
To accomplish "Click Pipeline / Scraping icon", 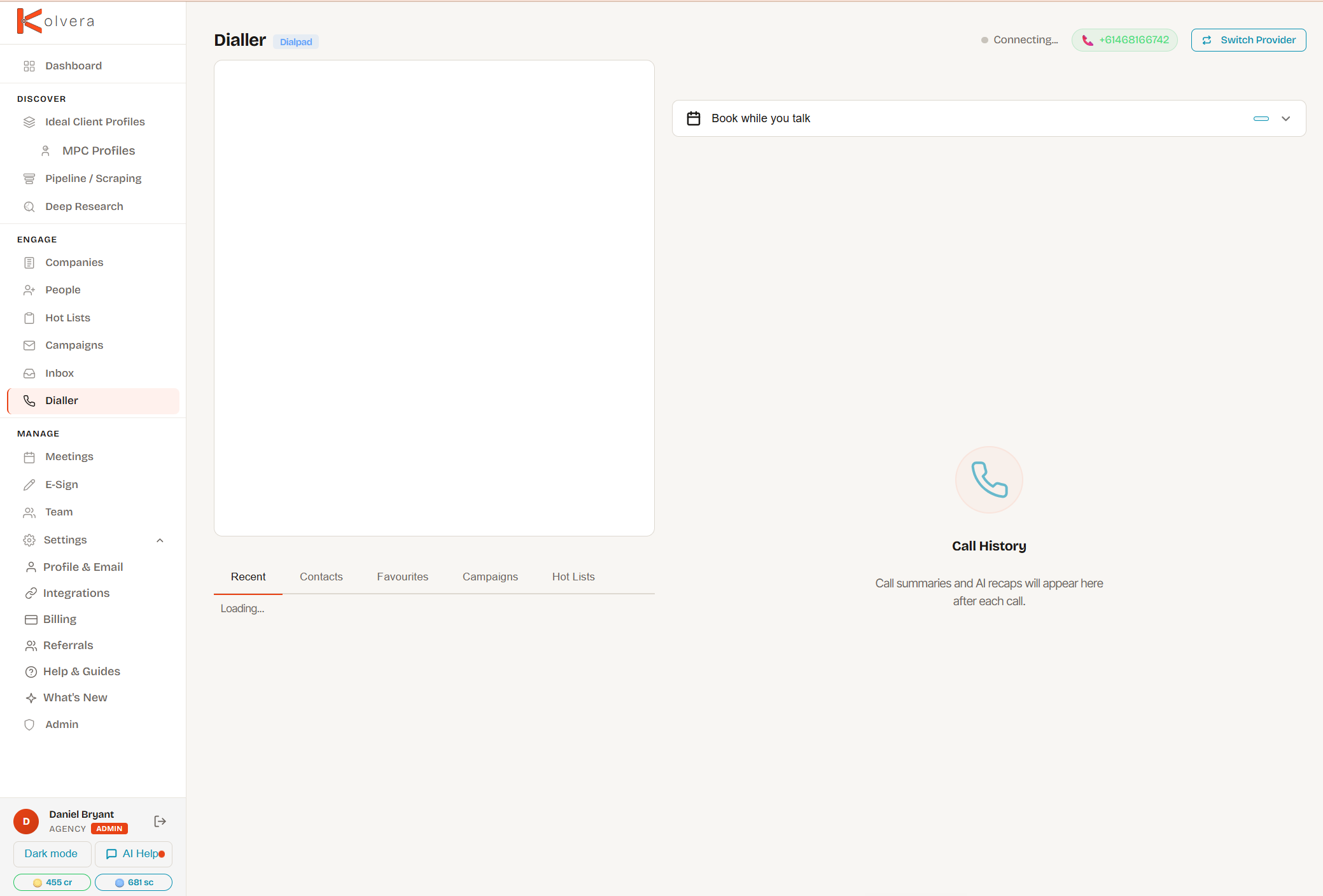I will tap(29, 179).
